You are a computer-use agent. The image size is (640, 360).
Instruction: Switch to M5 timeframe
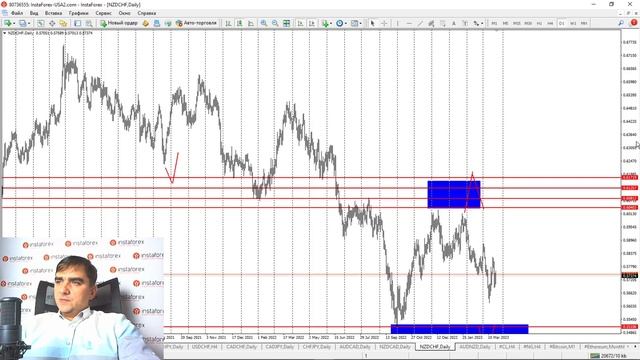(505, 23)
